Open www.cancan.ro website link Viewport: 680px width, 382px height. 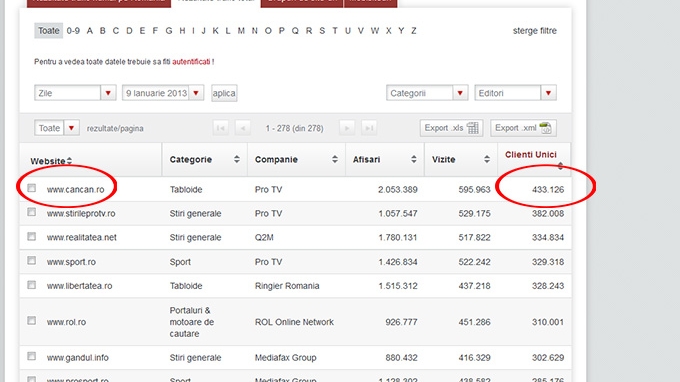click(75, 189)
